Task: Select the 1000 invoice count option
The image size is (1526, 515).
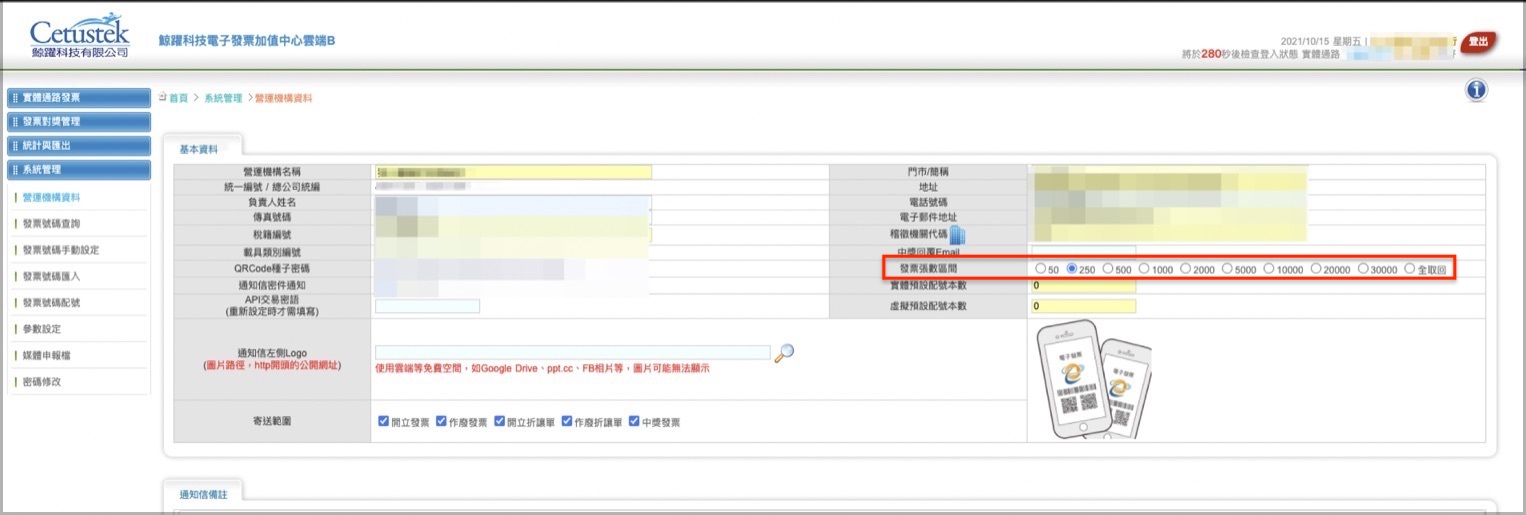Action: (x=1144, y=269)
